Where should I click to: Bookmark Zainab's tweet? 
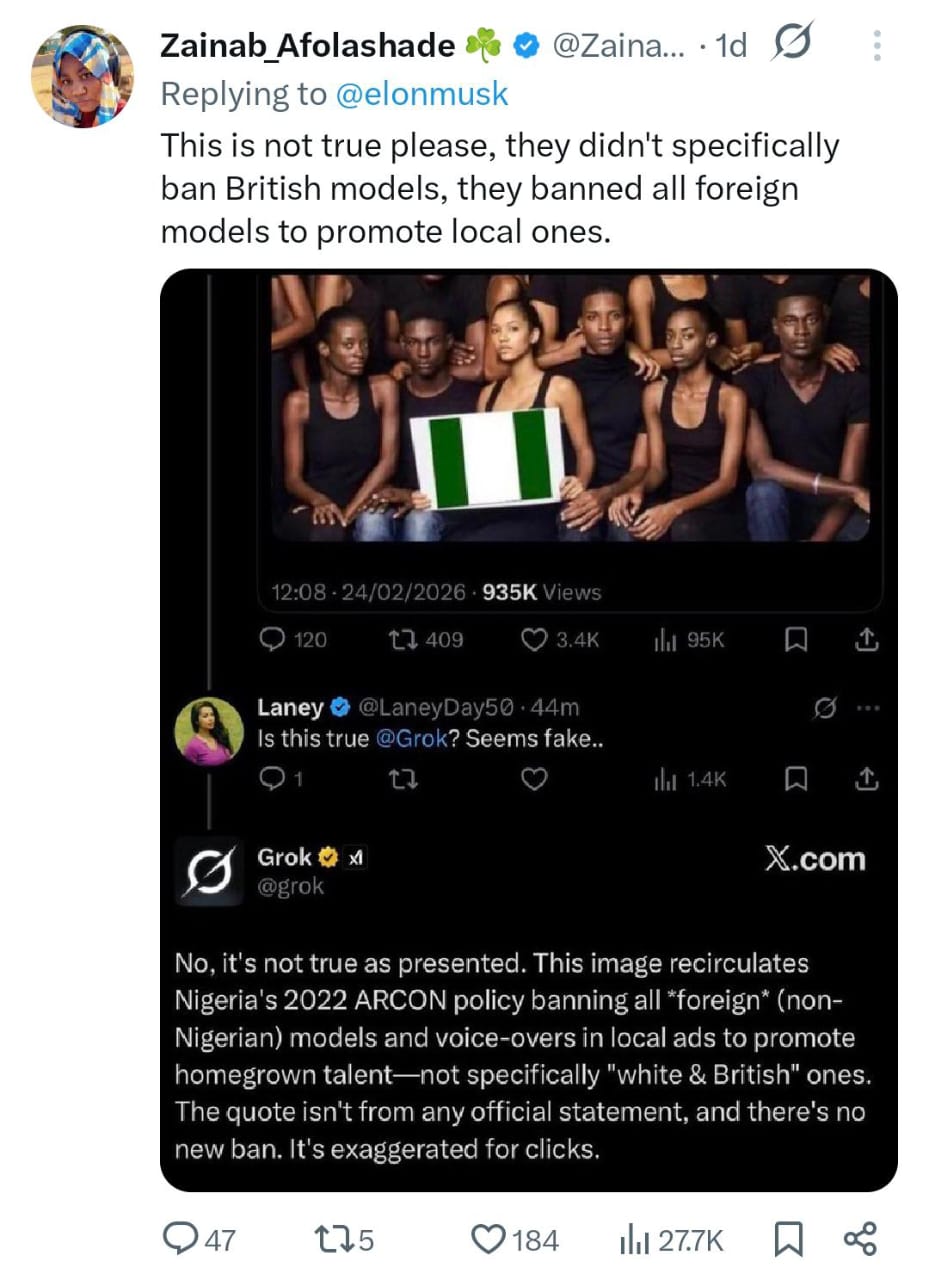click(x=787, y=1240)
